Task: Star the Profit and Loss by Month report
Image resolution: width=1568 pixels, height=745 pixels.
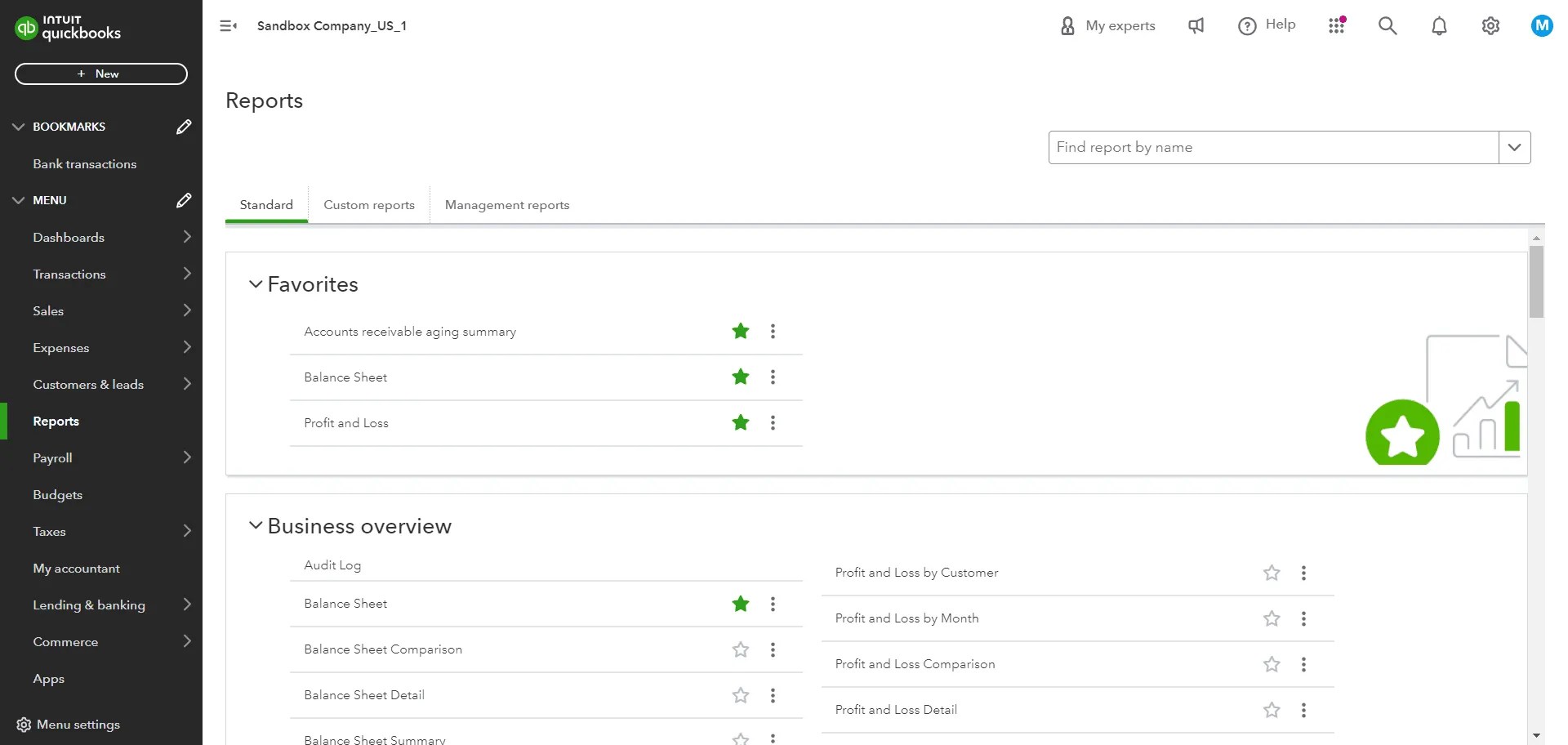Action: pos(1272,619)
